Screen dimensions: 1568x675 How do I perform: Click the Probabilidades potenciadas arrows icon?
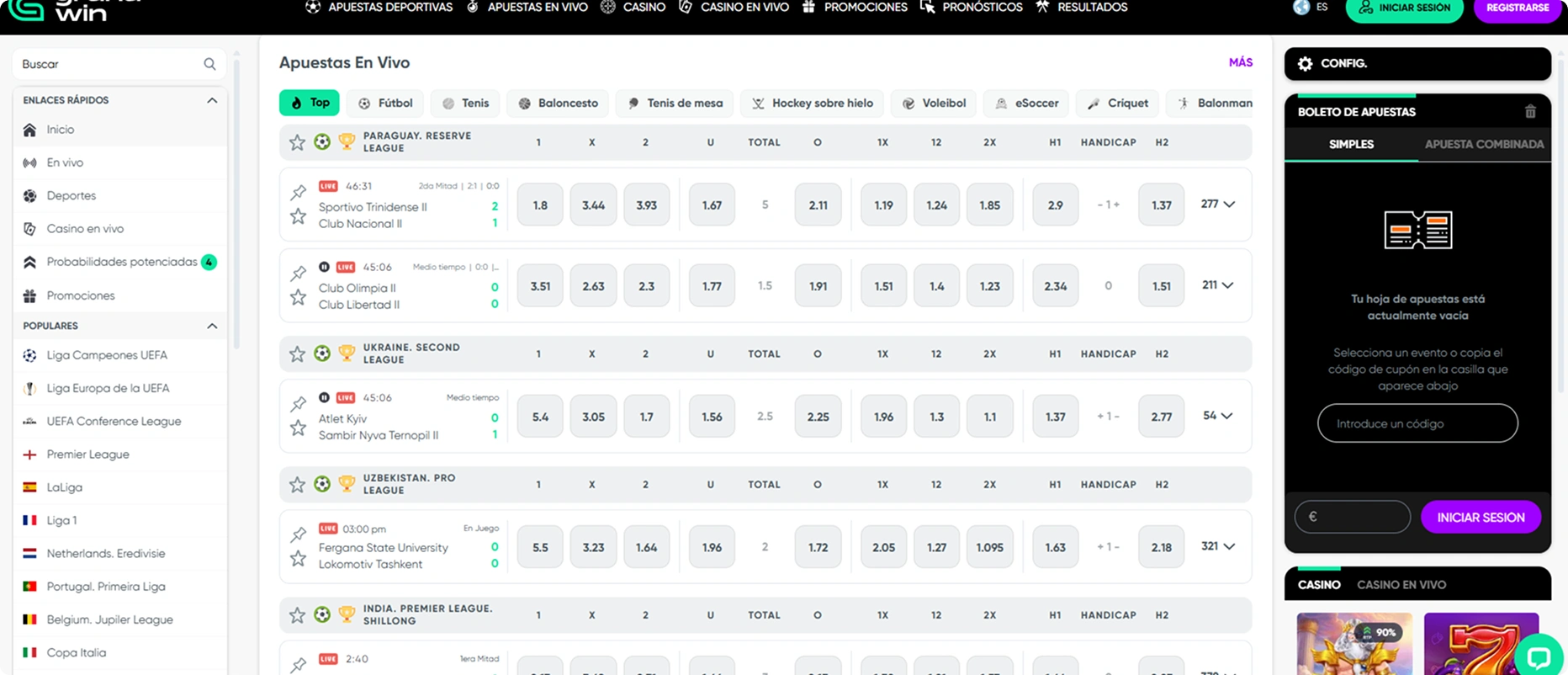coord(29,262)
